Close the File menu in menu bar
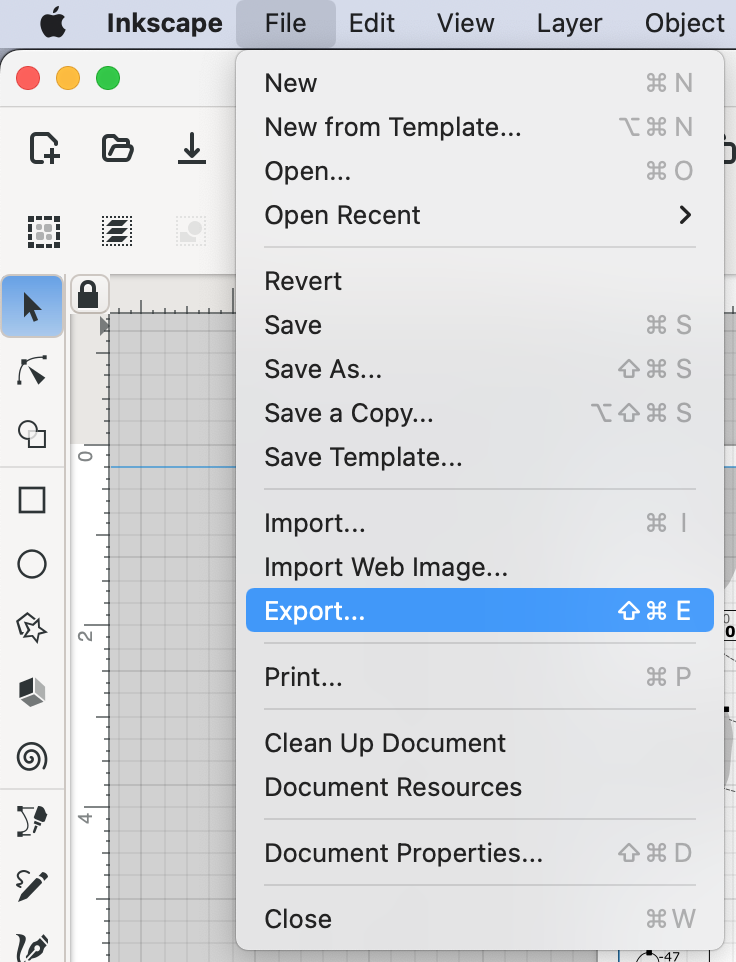Viewport: 736px width, 962px height. [286, 23]
